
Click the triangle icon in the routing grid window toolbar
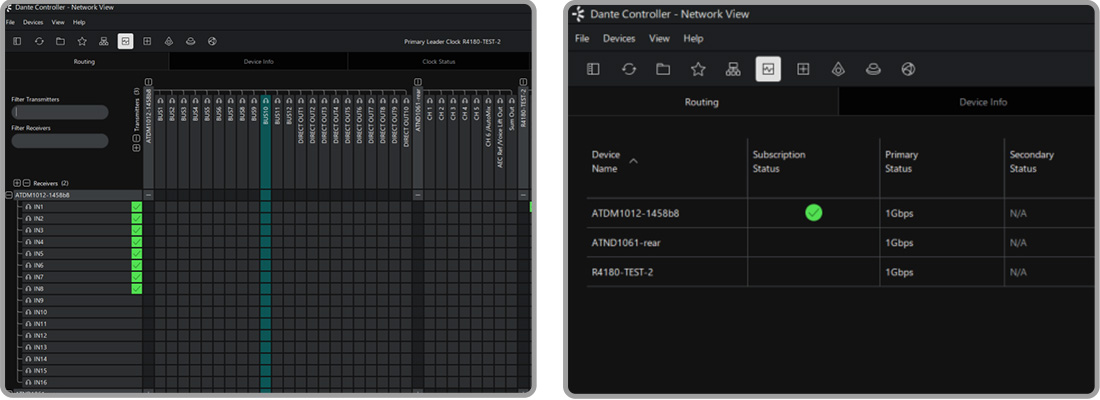click(168, 41)
